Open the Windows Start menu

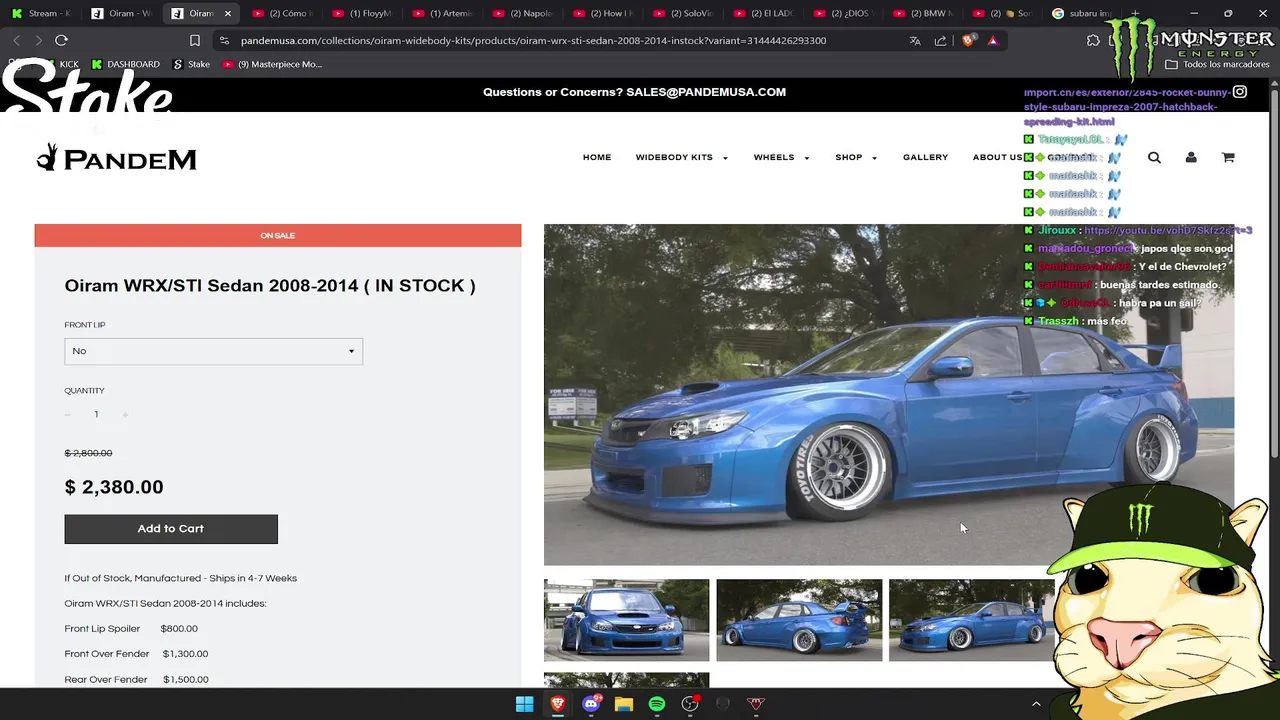click(524, 704)
